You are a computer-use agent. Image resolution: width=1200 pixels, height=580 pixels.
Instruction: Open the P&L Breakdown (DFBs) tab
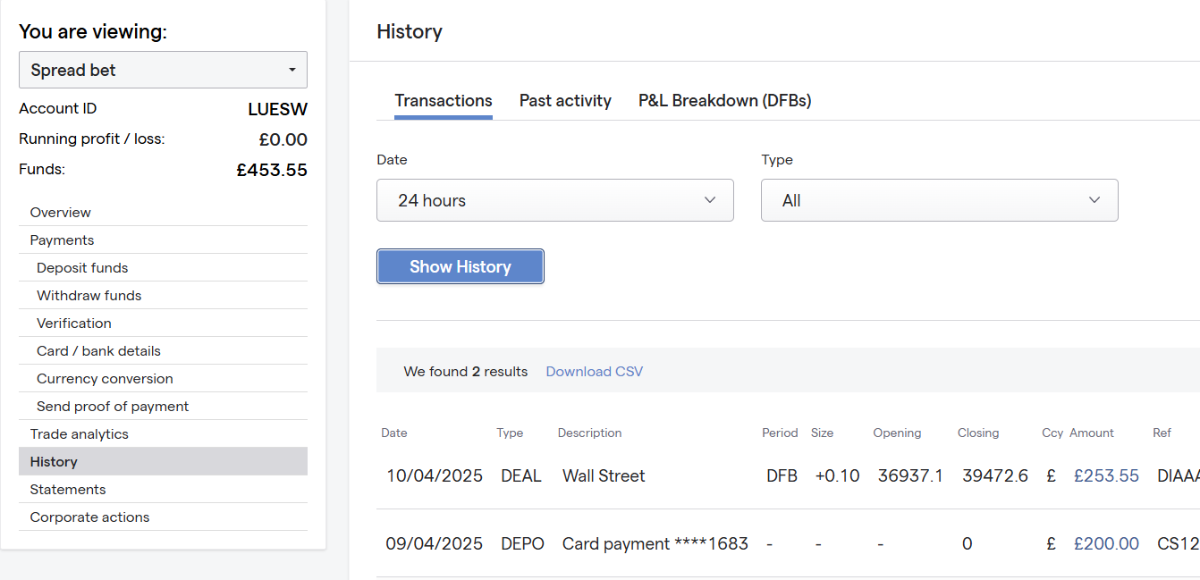point(724,101)
